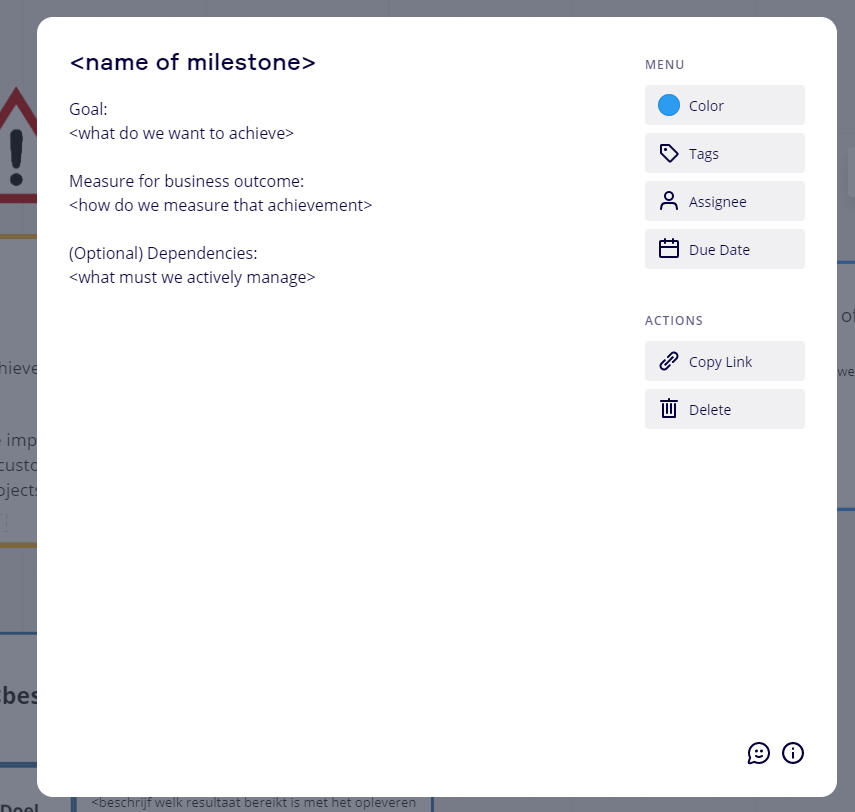Click the blue color circle swatch
Screen dimensions: 855x812
click(x=669, y=105)
